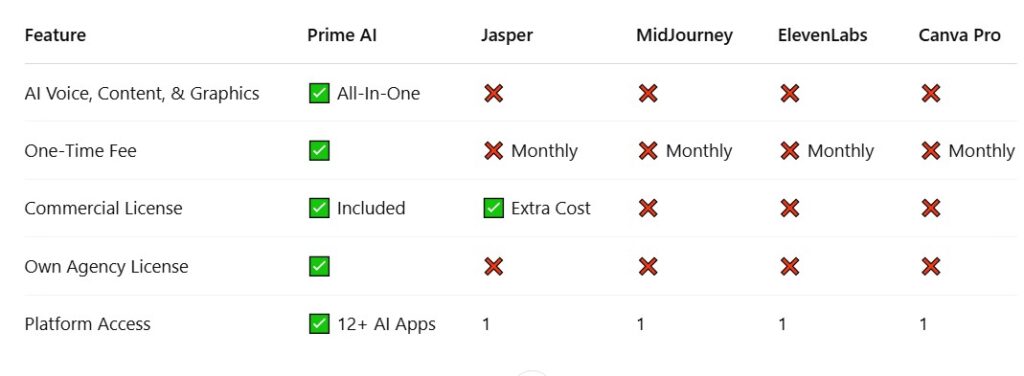The height and width of the screenshot is (376, 1024).
Task: Click the ElevenLabs column header
Action: coord(823,35)
